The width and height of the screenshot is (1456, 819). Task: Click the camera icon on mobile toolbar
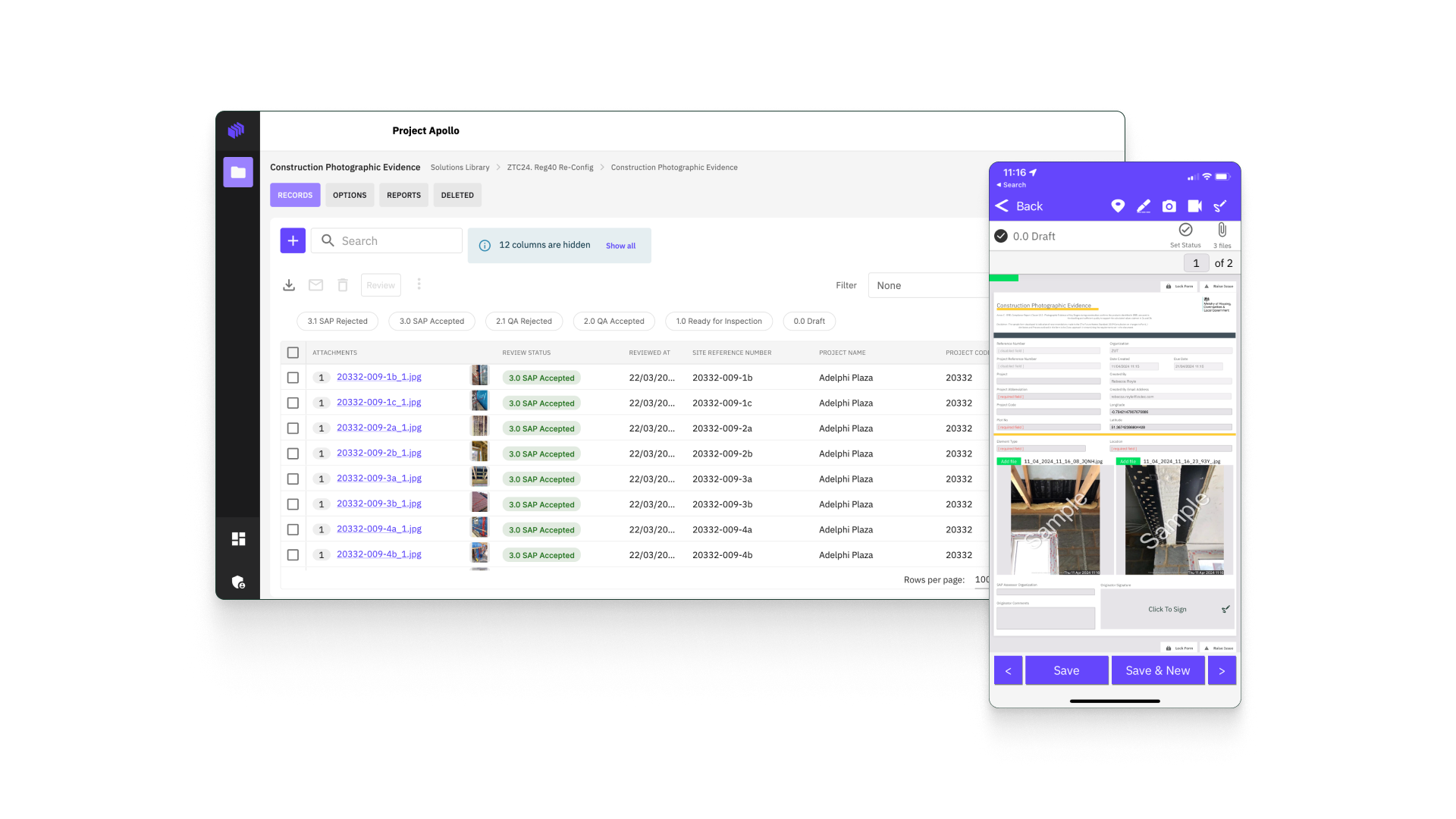(1168, 205)
